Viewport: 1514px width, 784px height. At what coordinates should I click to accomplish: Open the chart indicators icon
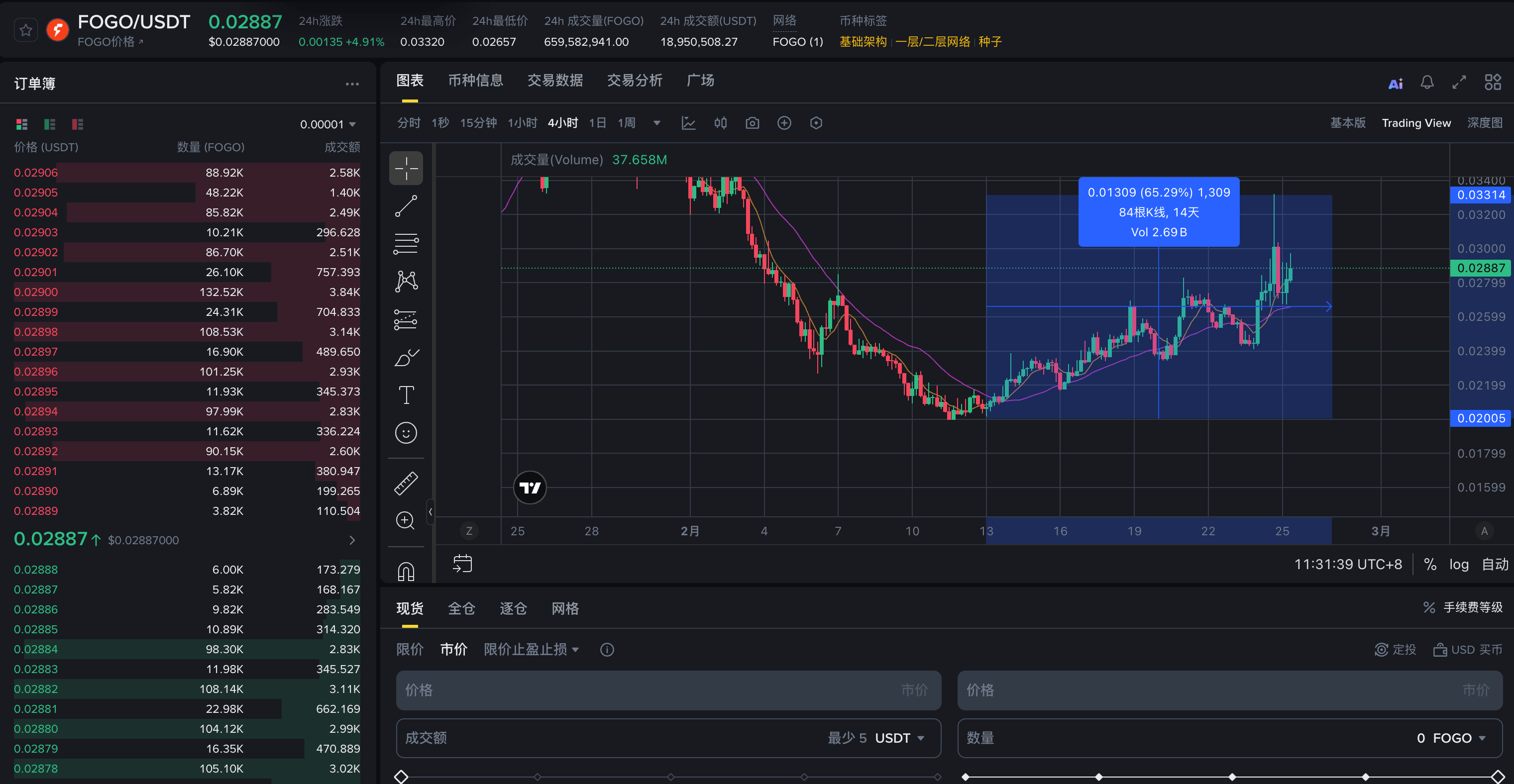point(688,123)
